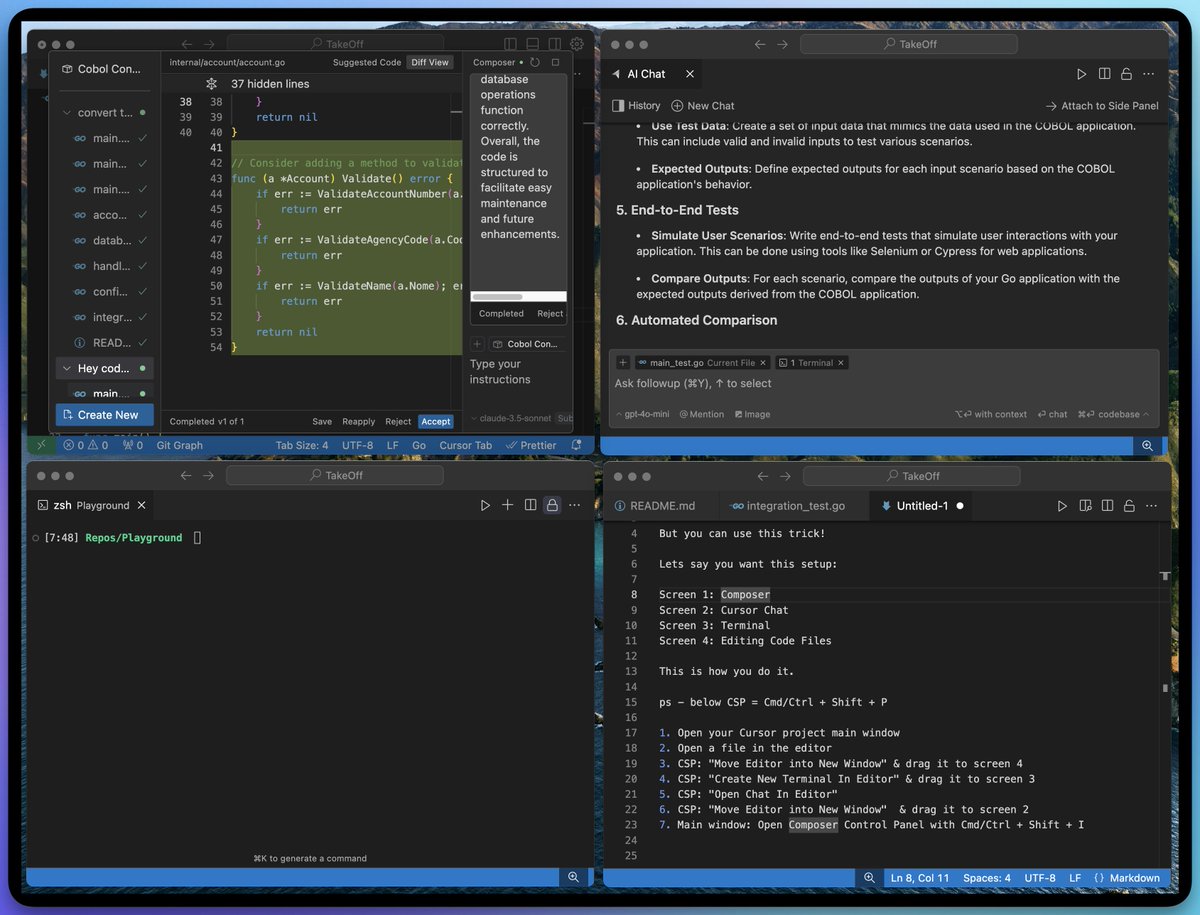Open settings gear in Composer window title bar
The height and width of the screenshot is (915, 1200).
click(577, 44)
